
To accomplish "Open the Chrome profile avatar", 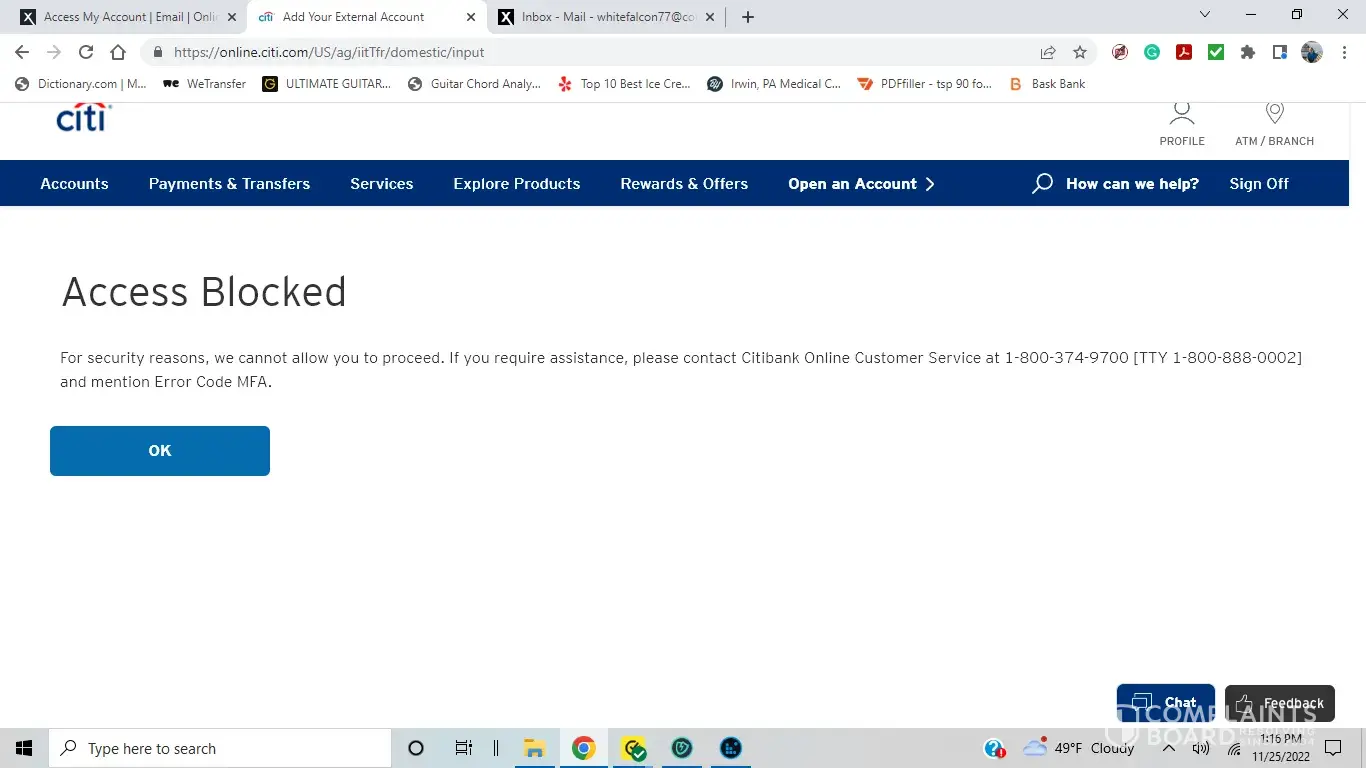I will (x=1312, y=52).
